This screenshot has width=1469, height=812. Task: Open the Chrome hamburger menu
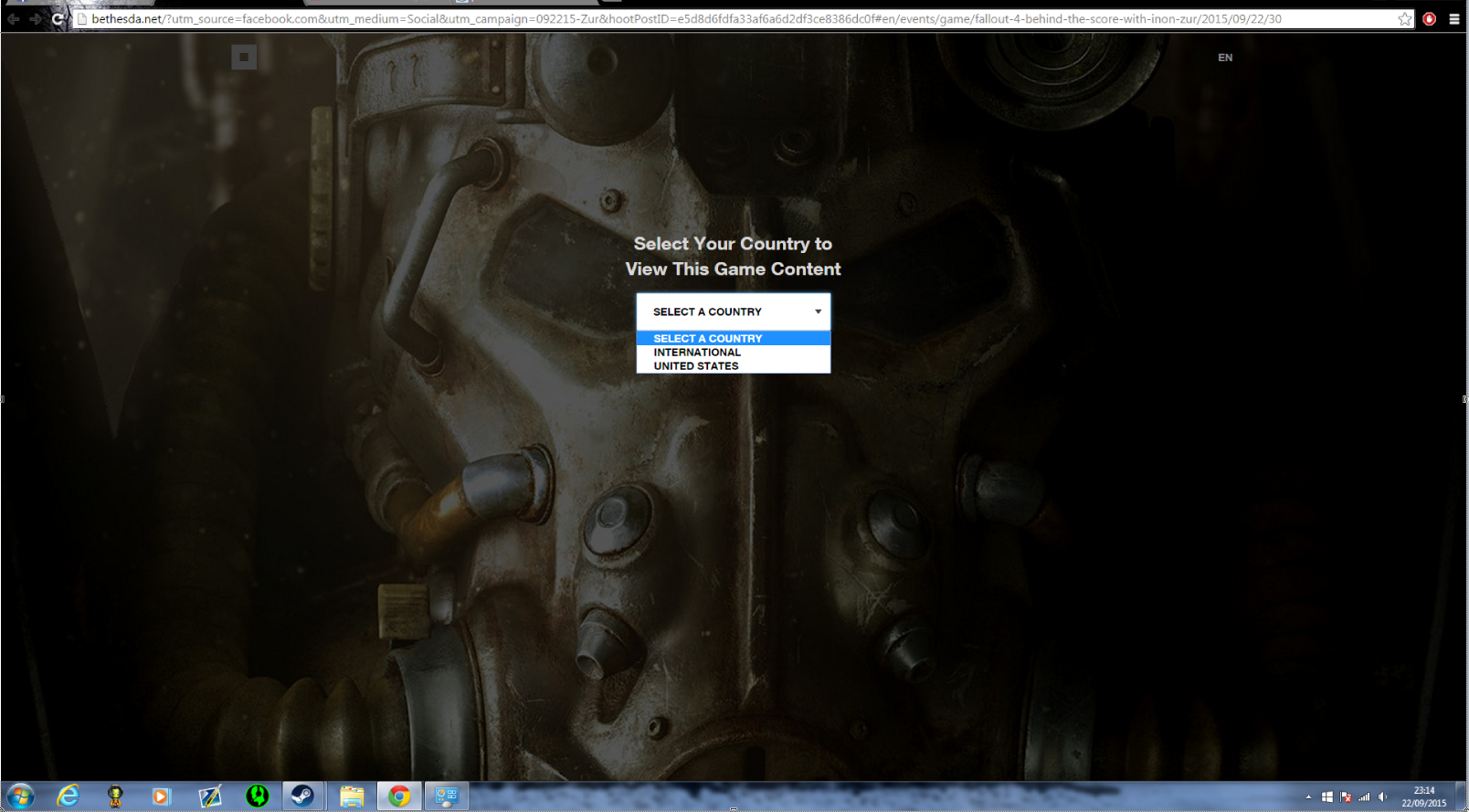[1454, 19]
